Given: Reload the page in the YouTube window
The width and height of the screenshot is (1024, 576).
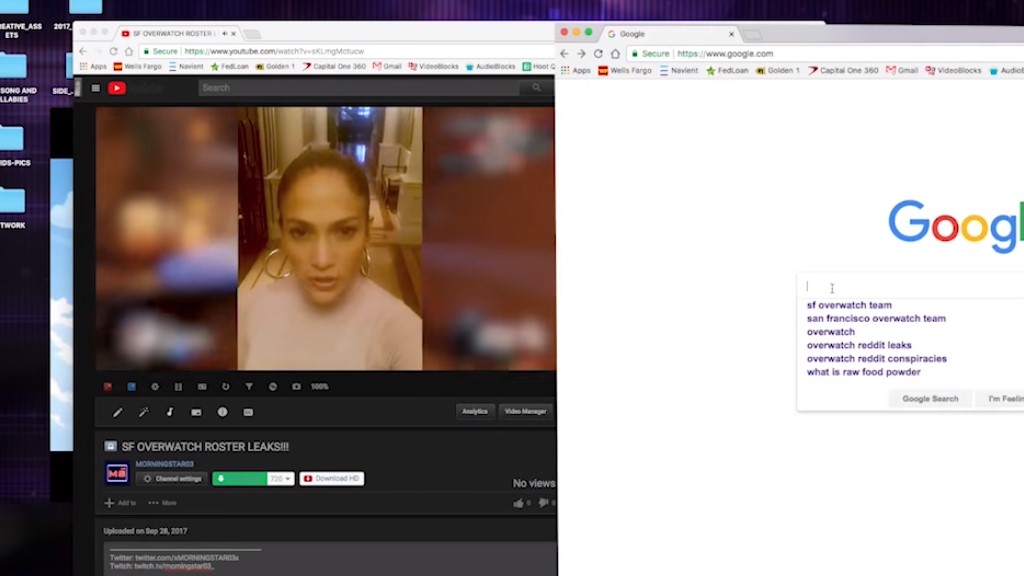Looking at the screenshot, I should (113, 51).
